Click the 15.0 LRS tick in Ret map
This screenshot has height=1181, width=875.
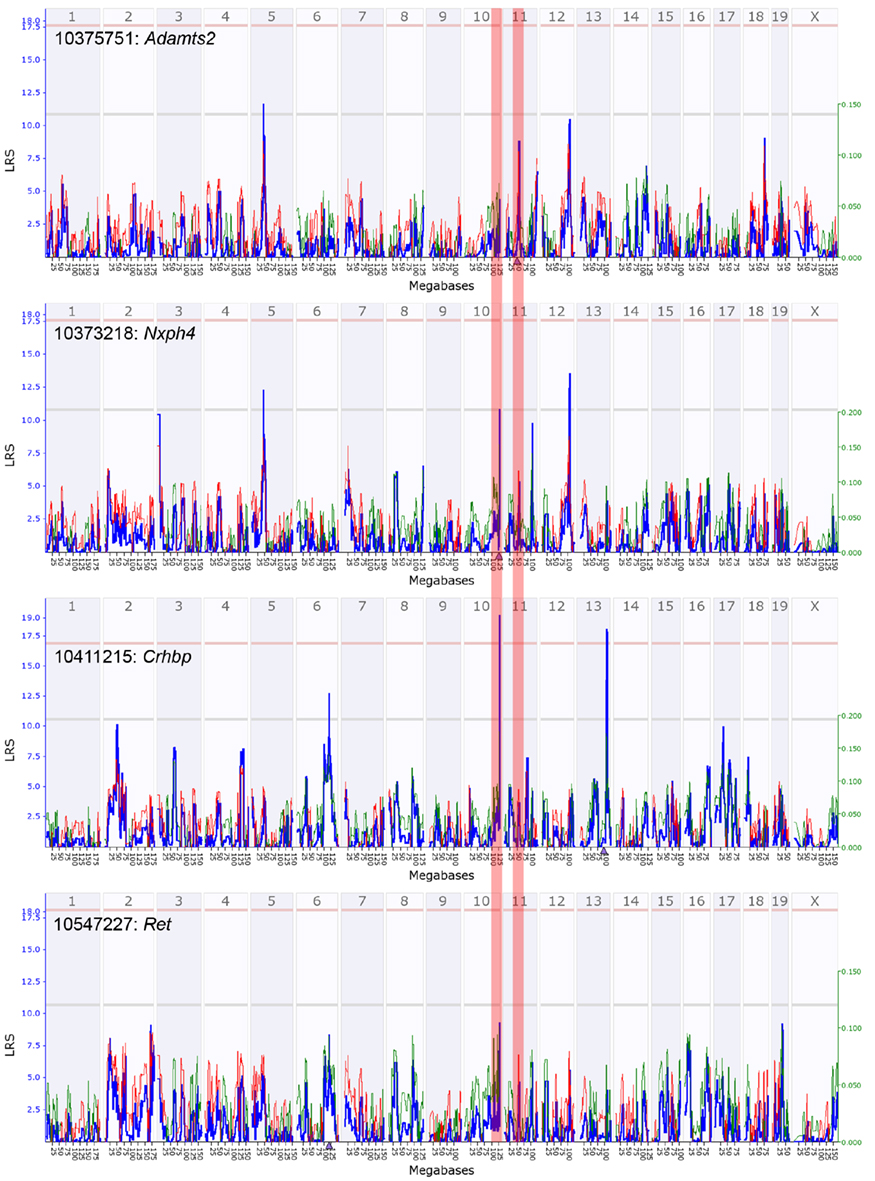[32, 949]
